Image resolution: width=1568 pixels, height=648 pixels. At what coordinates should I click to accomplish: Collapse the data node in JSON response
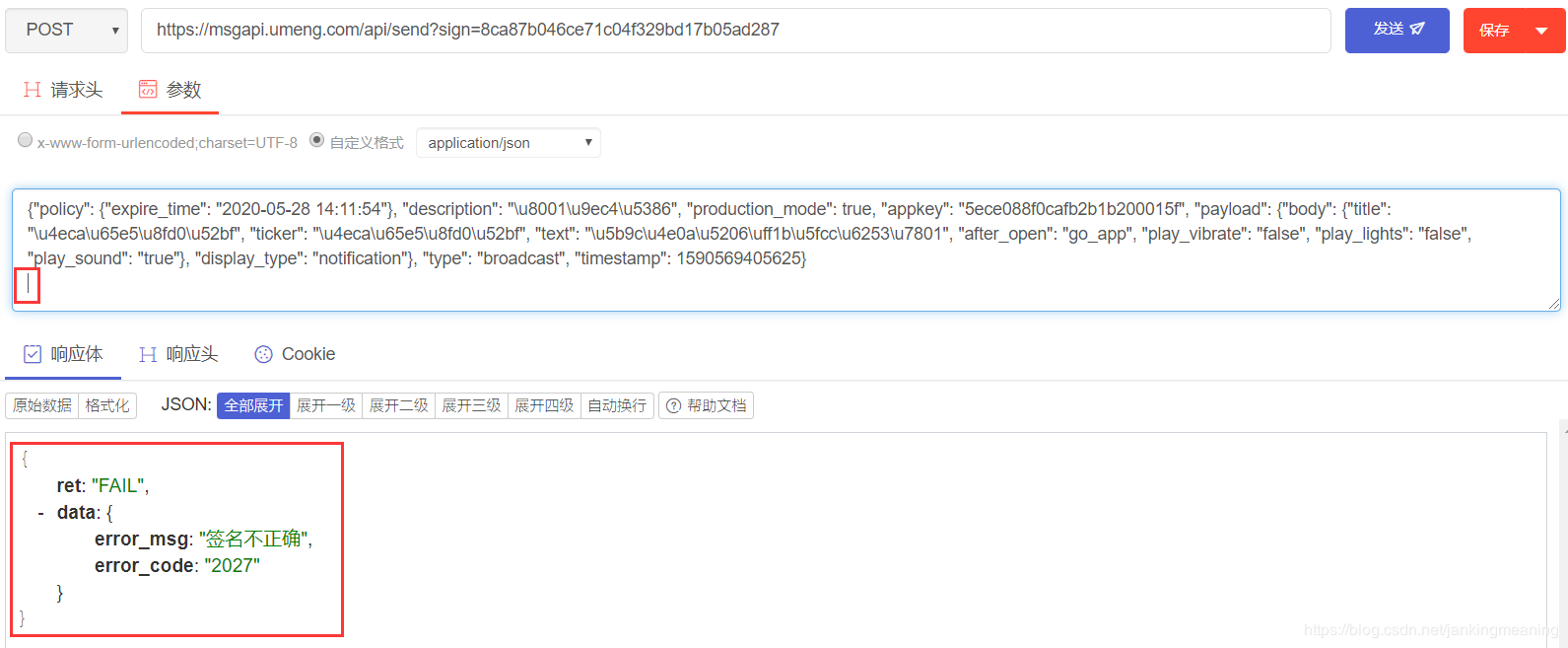(x=40, y=513)
